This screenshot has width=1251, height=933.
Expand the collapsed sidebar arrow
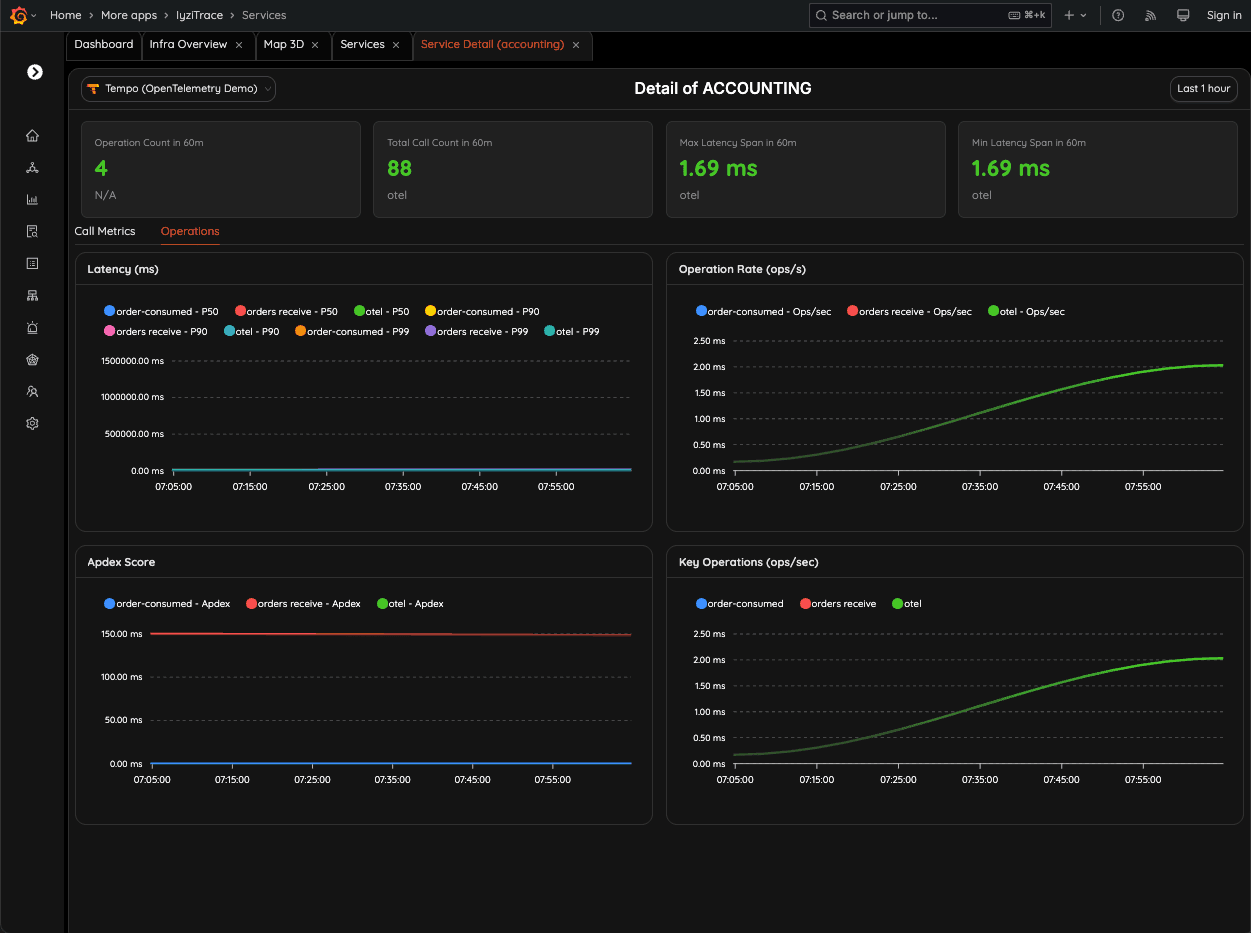coord(35,72)
